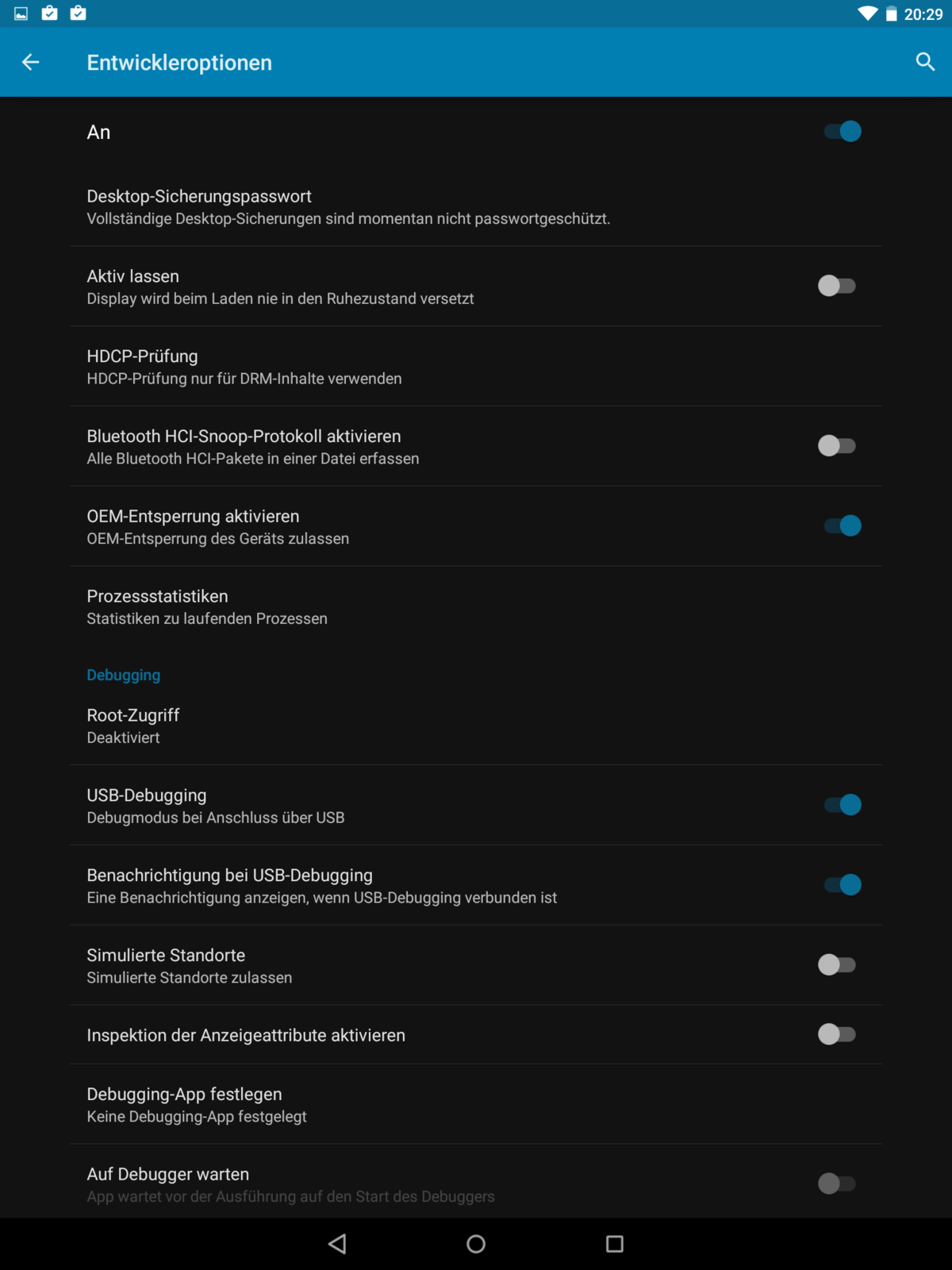Toggle Inspektion der Anzeigeattribute switch

coord(836,1035)
